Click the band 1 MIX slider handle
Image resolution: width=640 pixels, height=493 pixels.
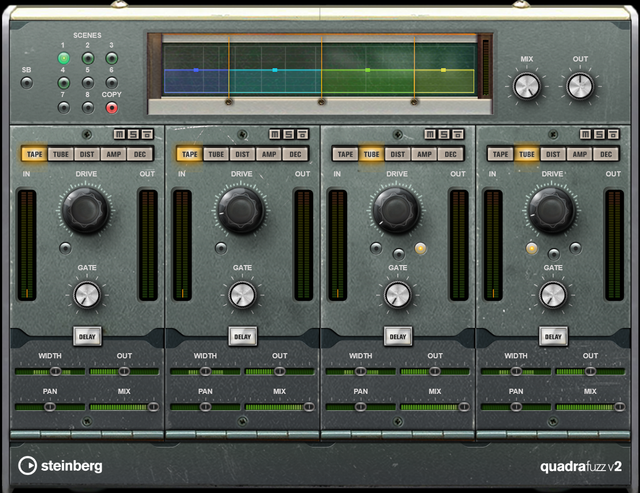point(153,407)
